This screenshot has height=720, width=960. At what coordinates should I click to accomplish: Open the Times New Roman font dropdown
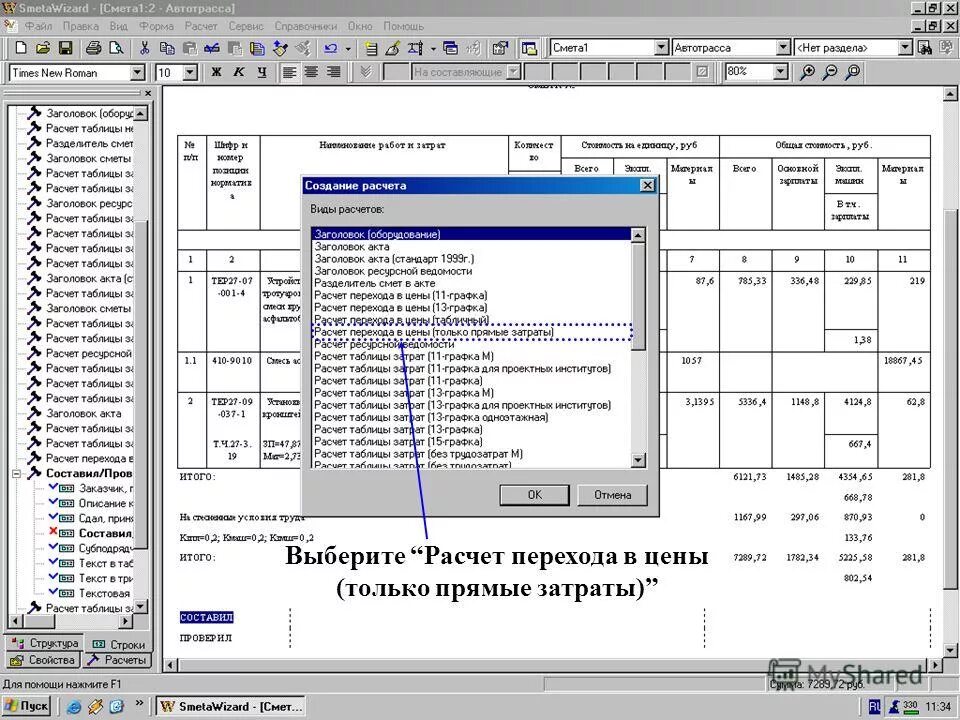(x=138, y=73)
